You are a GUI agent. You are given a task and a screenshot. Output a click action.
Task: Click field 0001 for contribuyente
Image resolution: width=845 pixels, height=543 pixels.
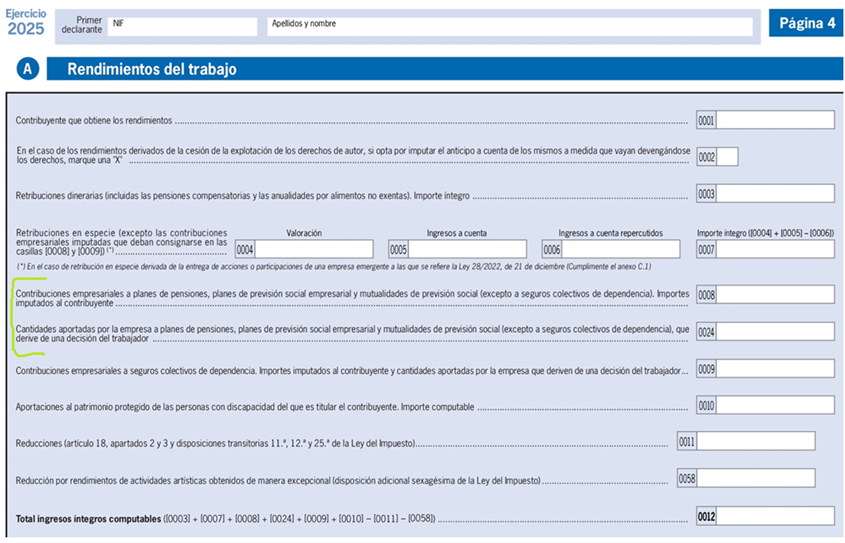click(x=775, y=120)
